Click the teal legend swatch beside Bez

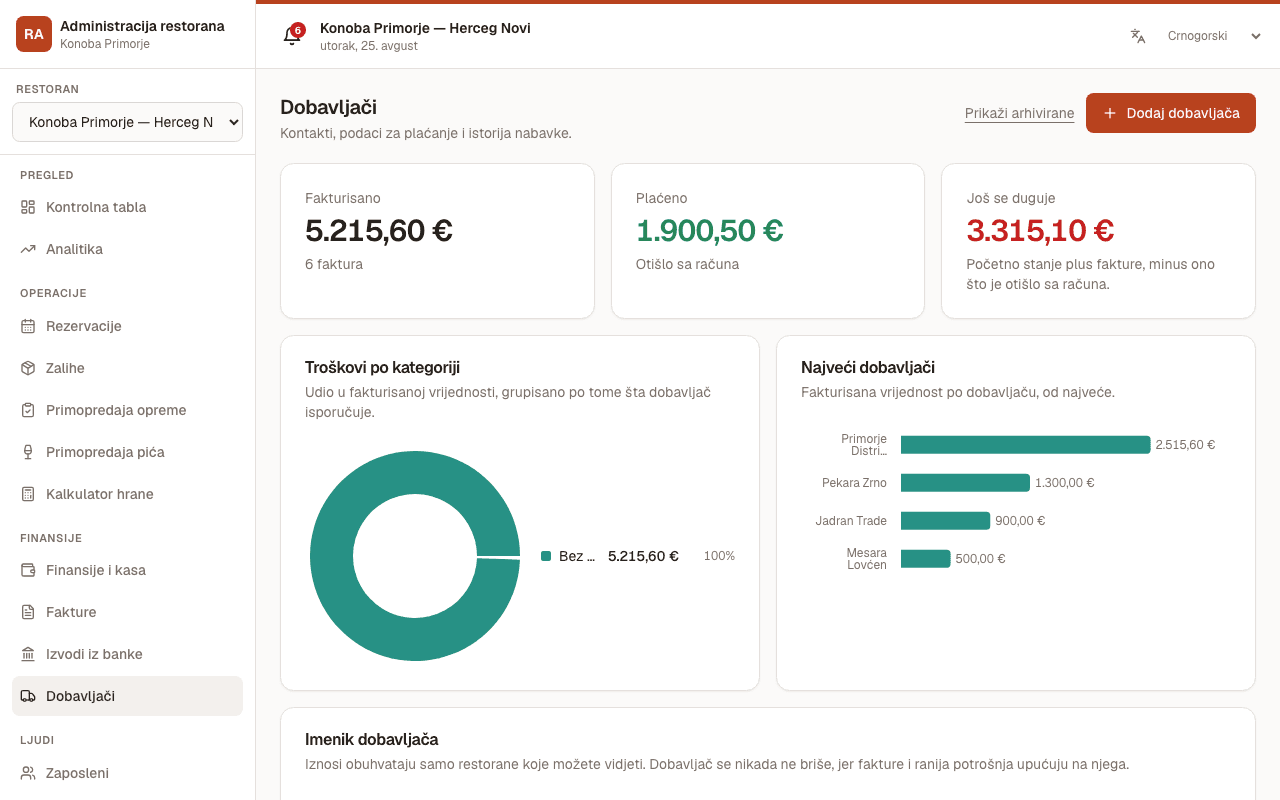[x=546, y=556]
